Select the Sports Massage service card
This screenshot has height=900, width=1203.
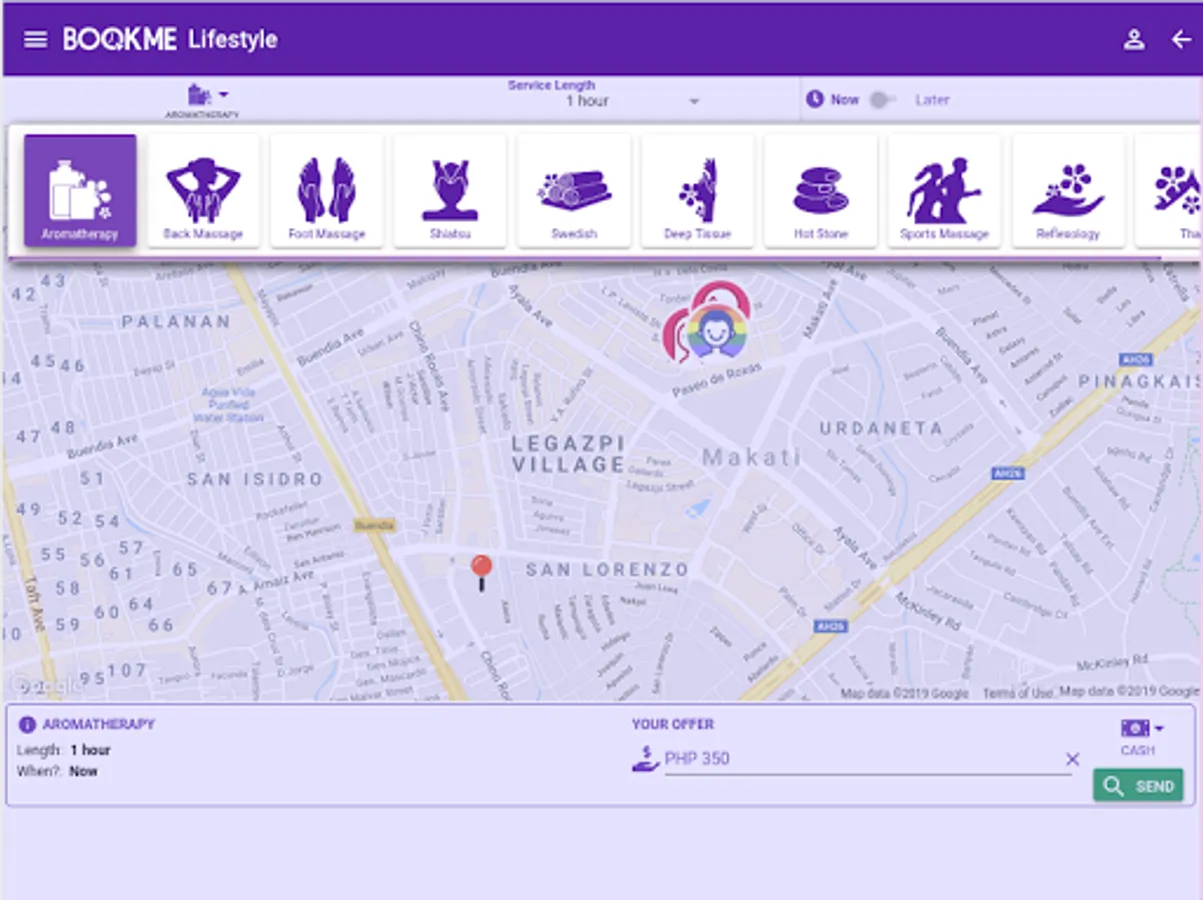click(944, 190)
